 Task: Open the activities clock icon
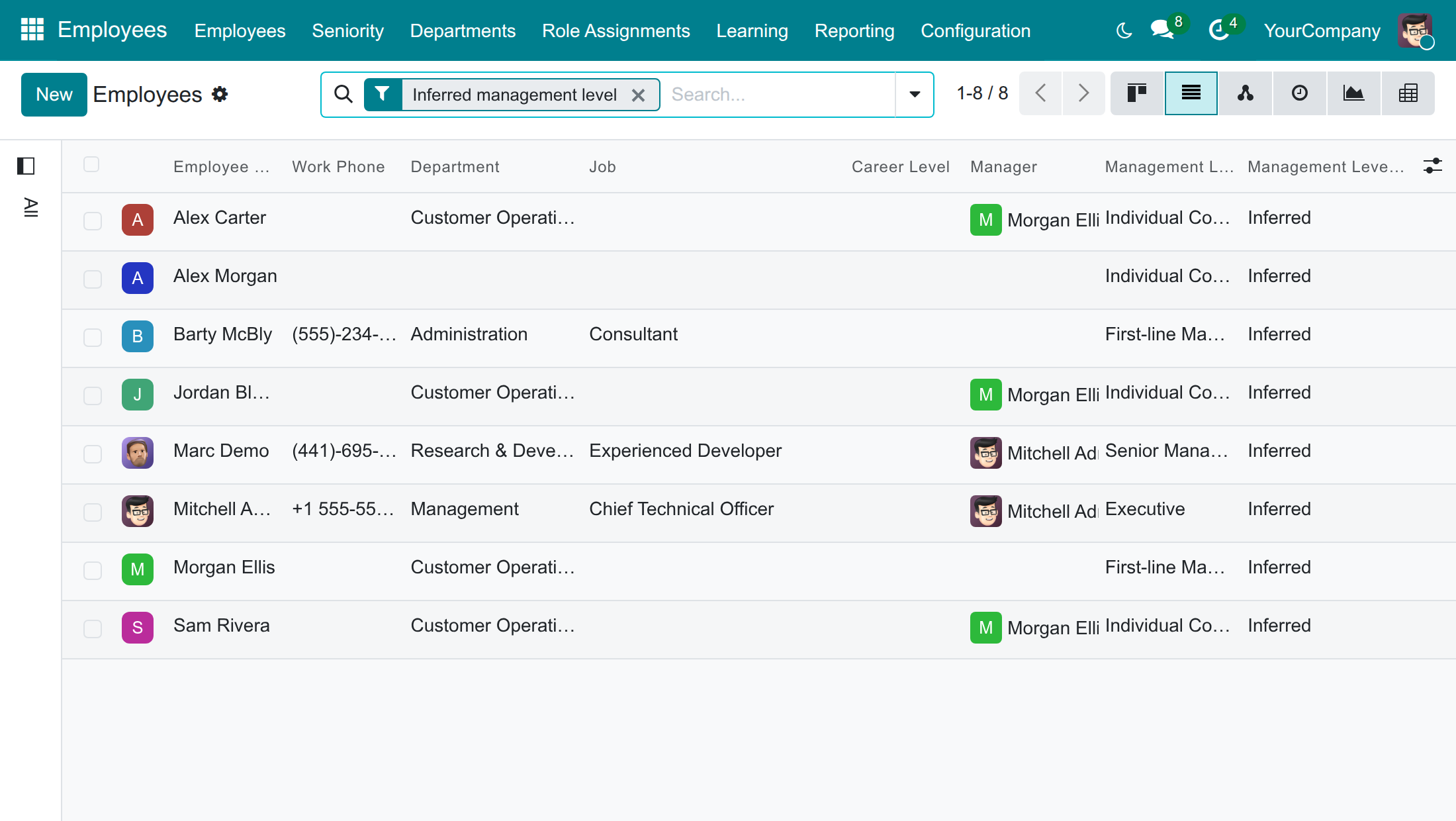[x=1219, y=30]
